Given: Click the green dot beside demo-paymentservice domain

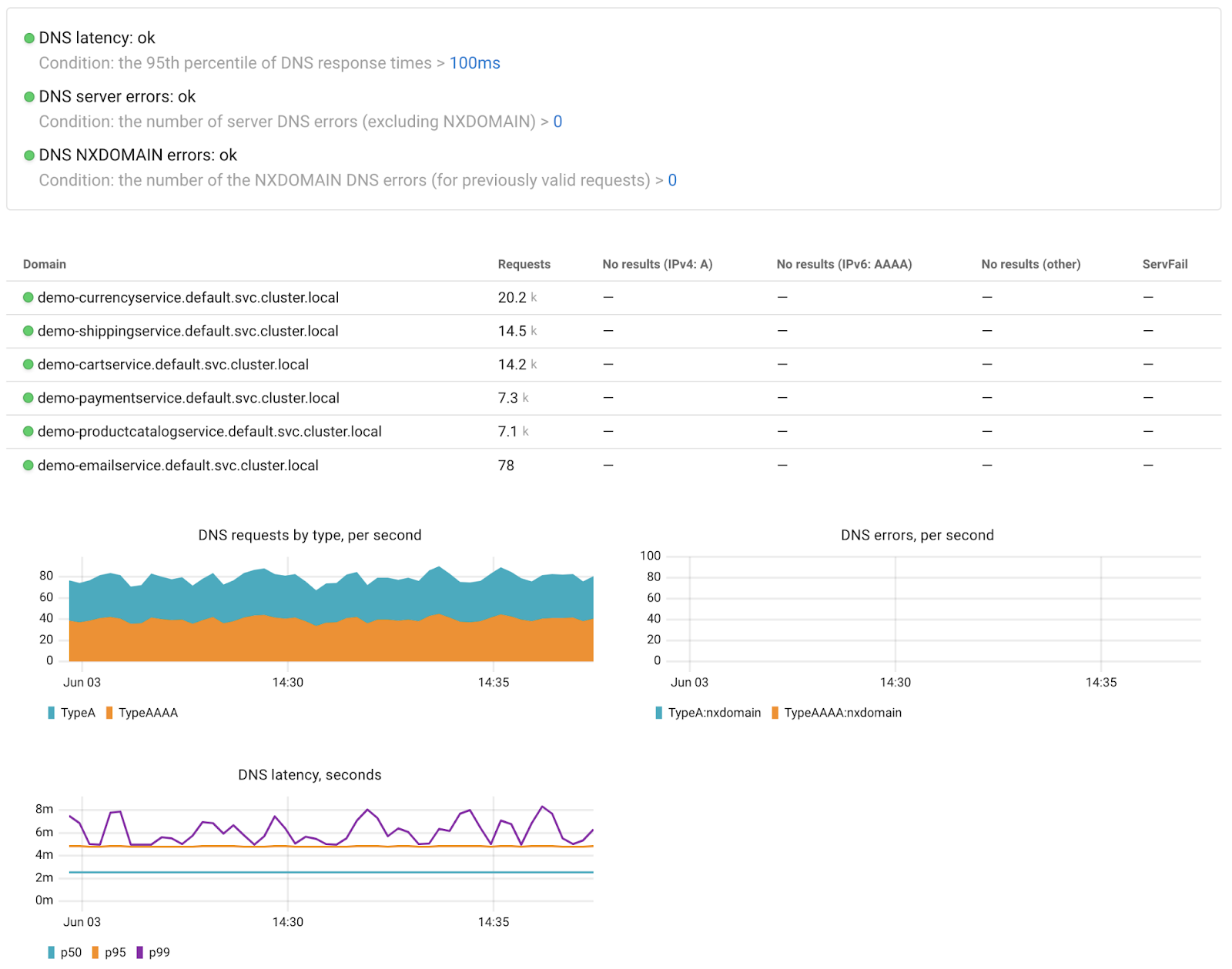Looking at the screenshot, I should [28, 398].
